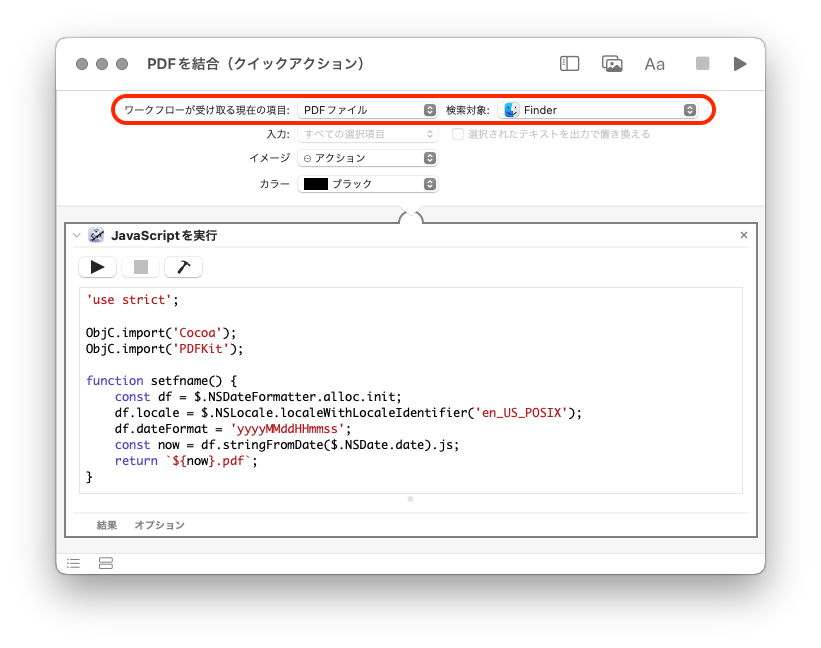The image size is (821, 648).
Task: Click the return `${now}.pdf` line
Action: click(186, 461)
